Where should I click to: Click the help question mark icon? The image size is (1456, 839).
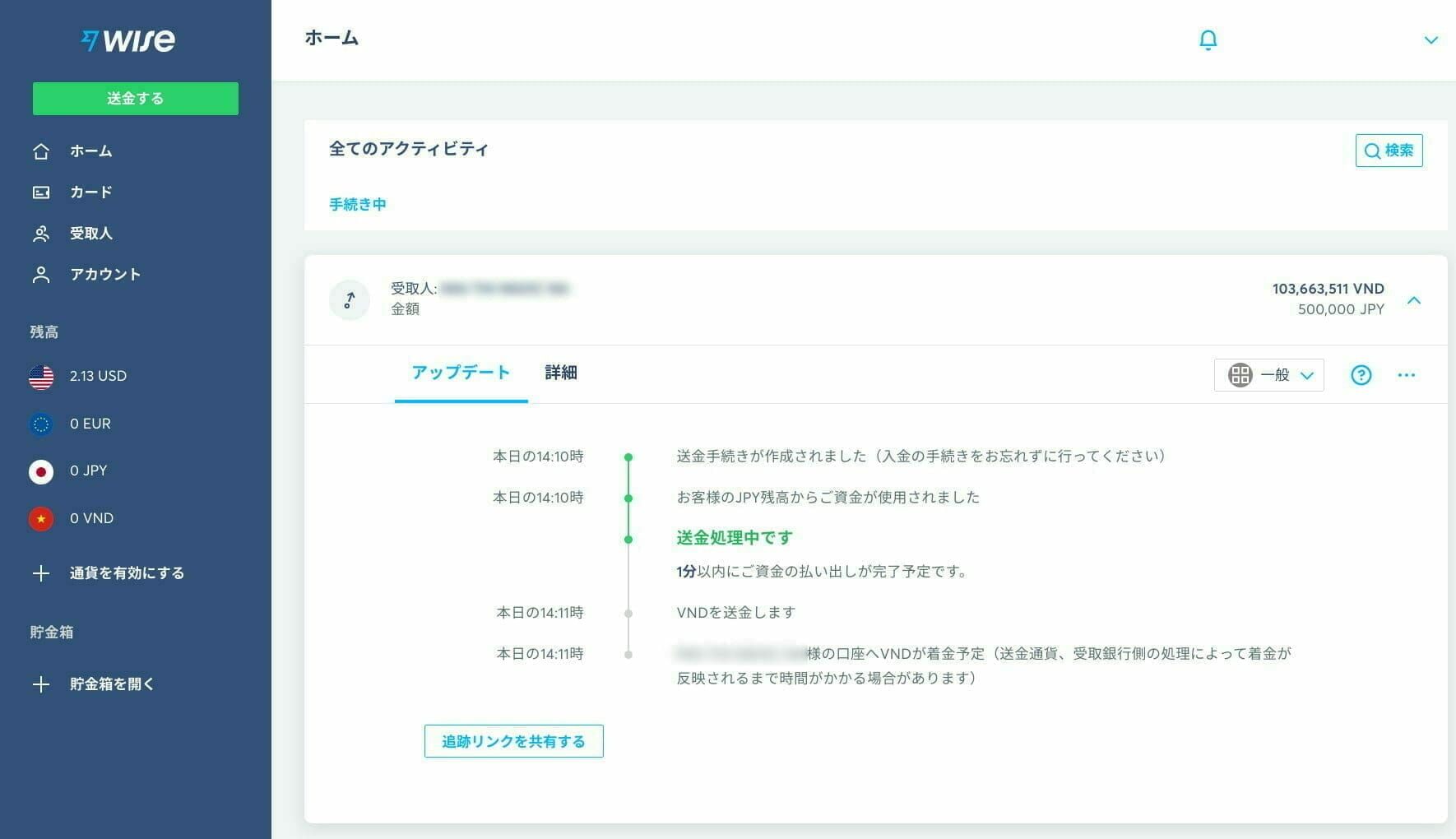[x=1361, y=375]
